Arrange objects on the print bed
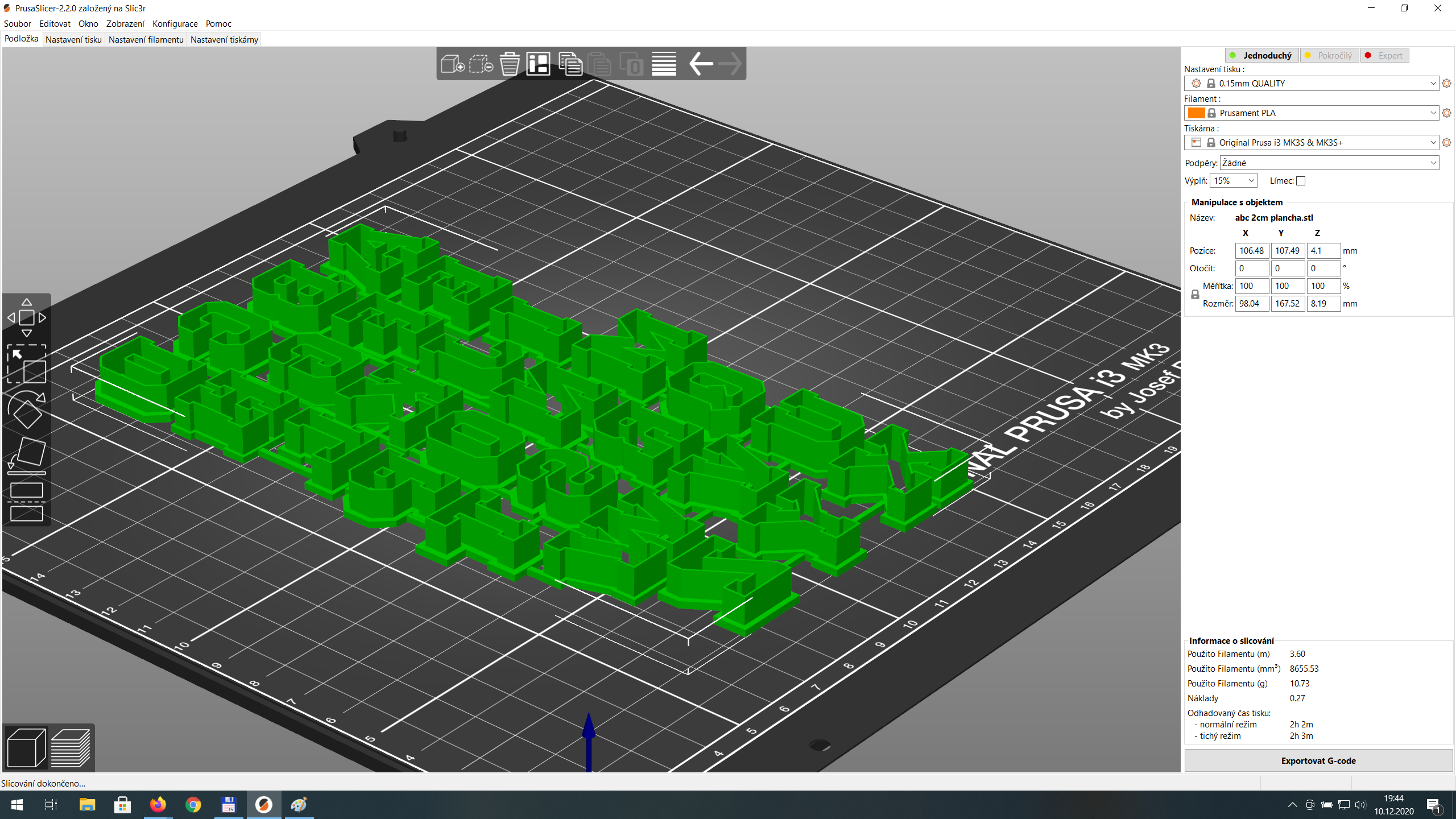 tap(538, 64)
